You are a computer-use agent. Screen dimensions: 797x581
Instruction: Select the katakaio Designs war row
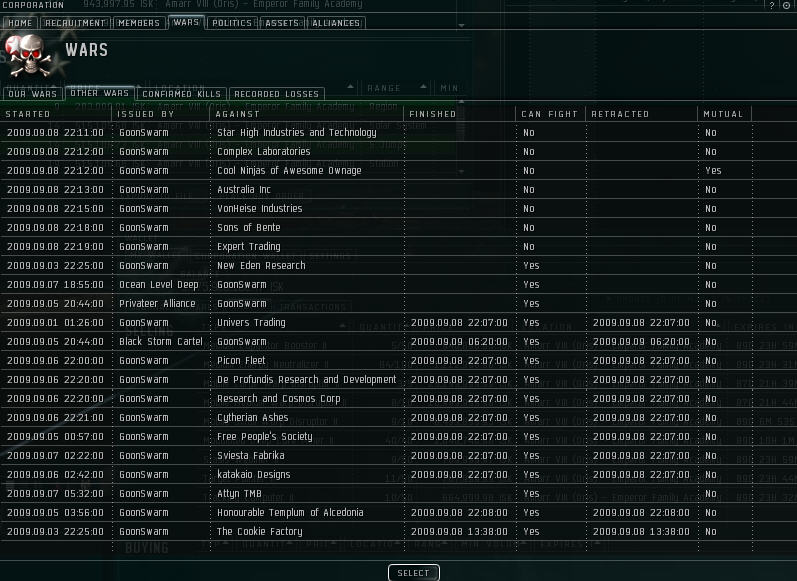point(398,475)
